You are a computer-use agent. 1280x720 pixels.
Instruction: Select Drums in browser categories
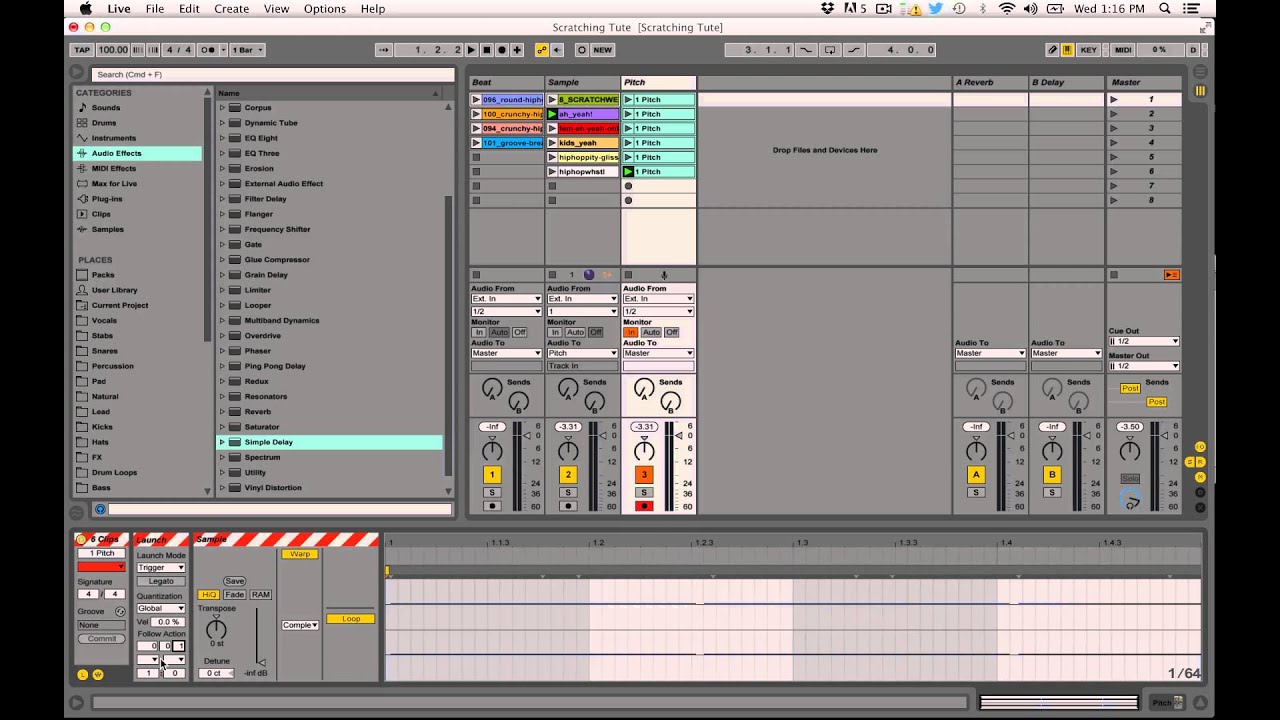[103, 123]
